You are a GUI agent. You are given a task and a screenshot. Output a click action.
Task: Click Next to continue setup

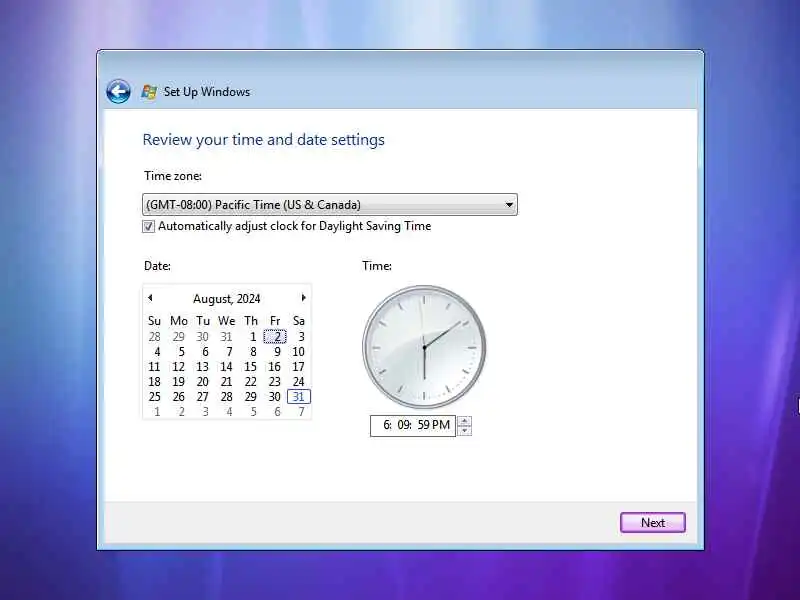(653, 522)
